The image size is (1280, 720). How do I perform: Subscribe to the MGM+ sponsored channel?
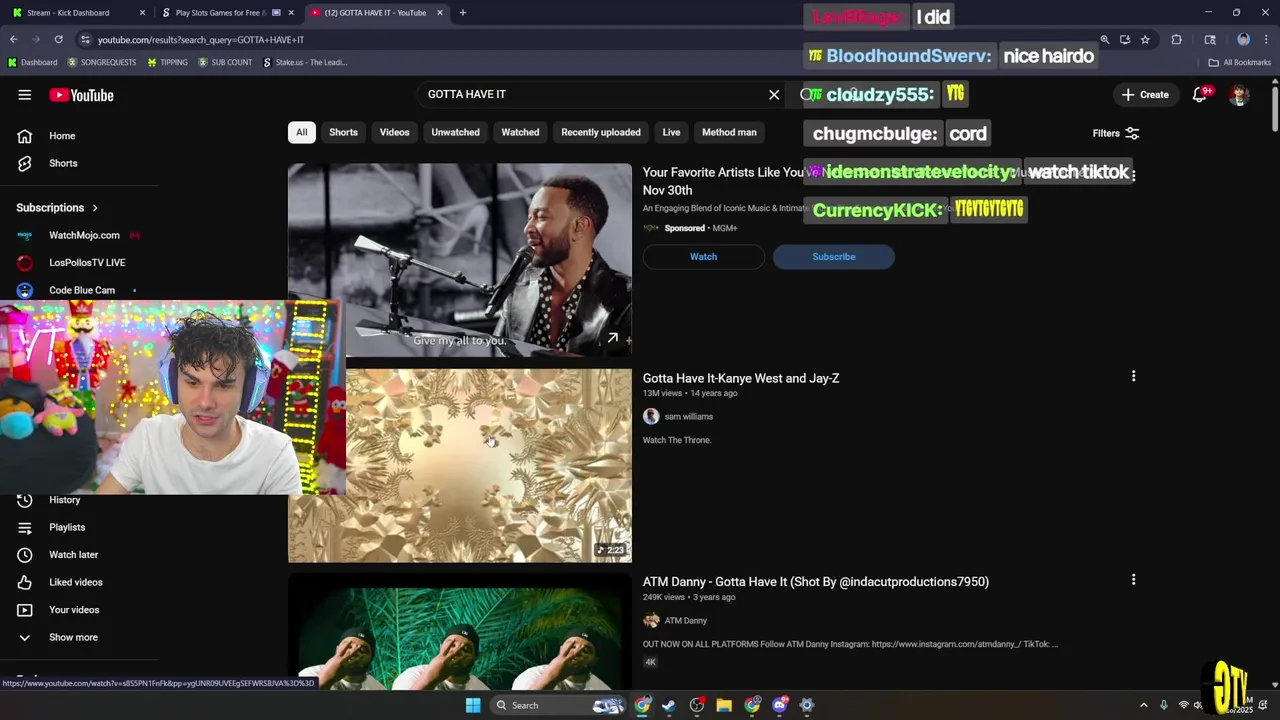coord(833,257)
